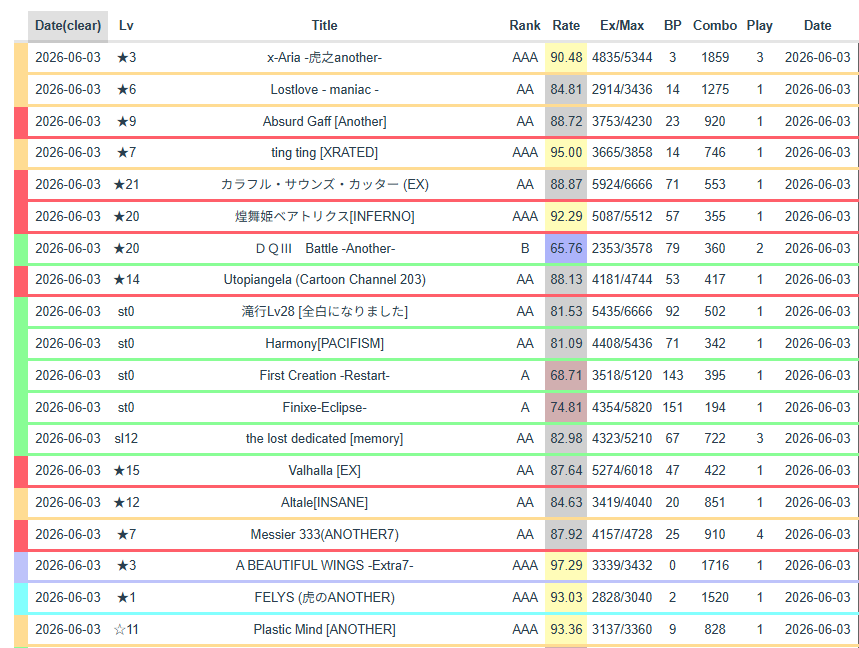This screenshot has height=648, width=859.
Task: Click level cell ☆11
Action: (126, 629)
